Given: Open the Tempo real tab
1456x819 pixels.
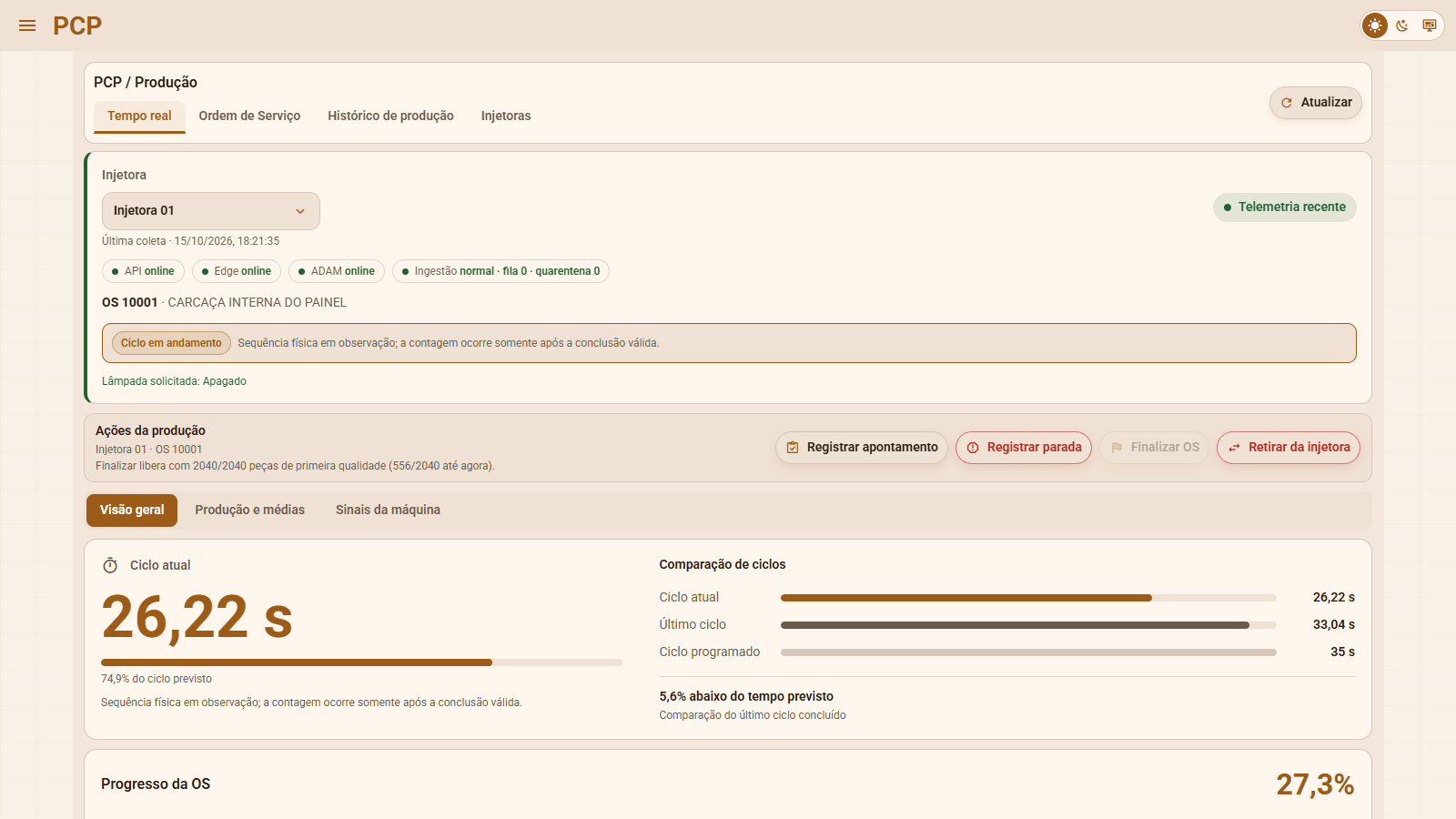Looking at the screenshot, I should coord(139,116).
